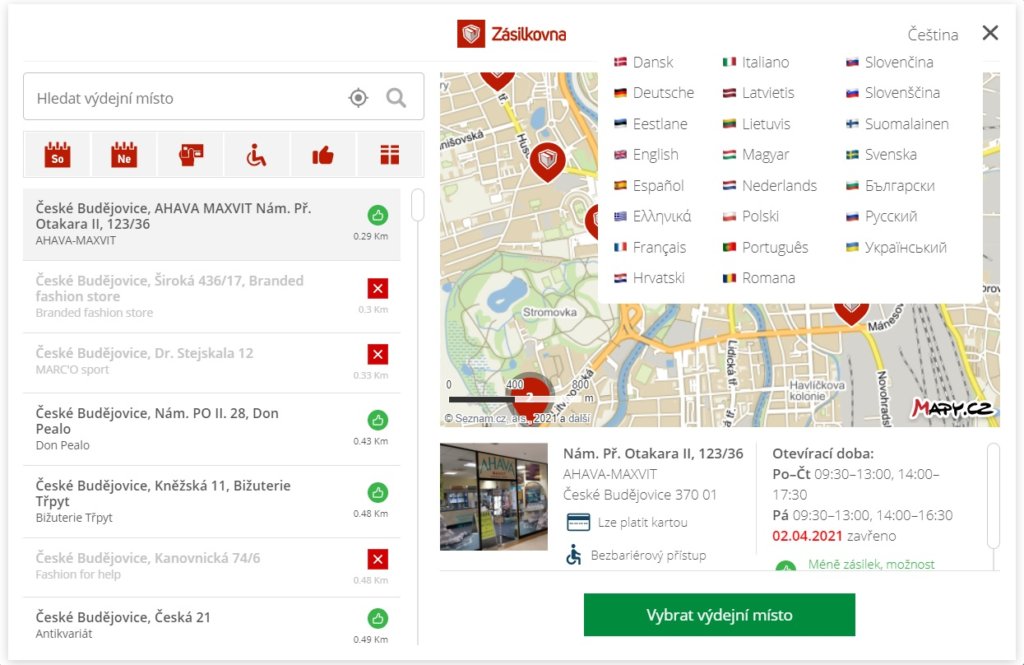The width and height of the screenshot is (1024, 665).
Task: Choose English language
Action: (x=647, y=155)
